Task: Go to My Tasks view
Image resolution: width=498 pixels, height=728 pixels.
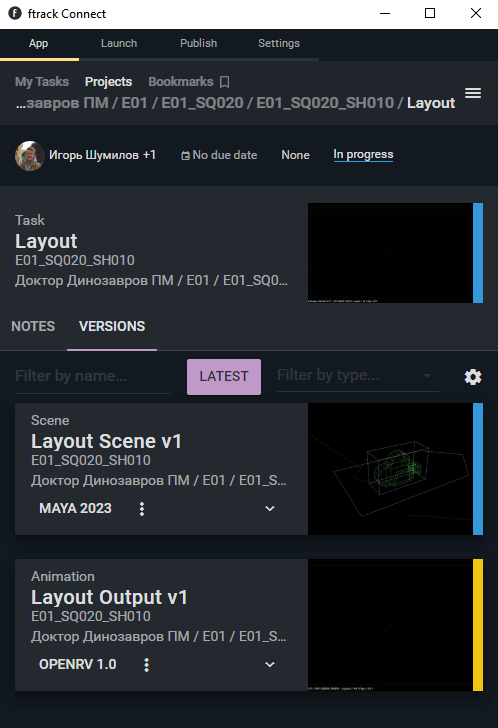Action: (42, 82)
